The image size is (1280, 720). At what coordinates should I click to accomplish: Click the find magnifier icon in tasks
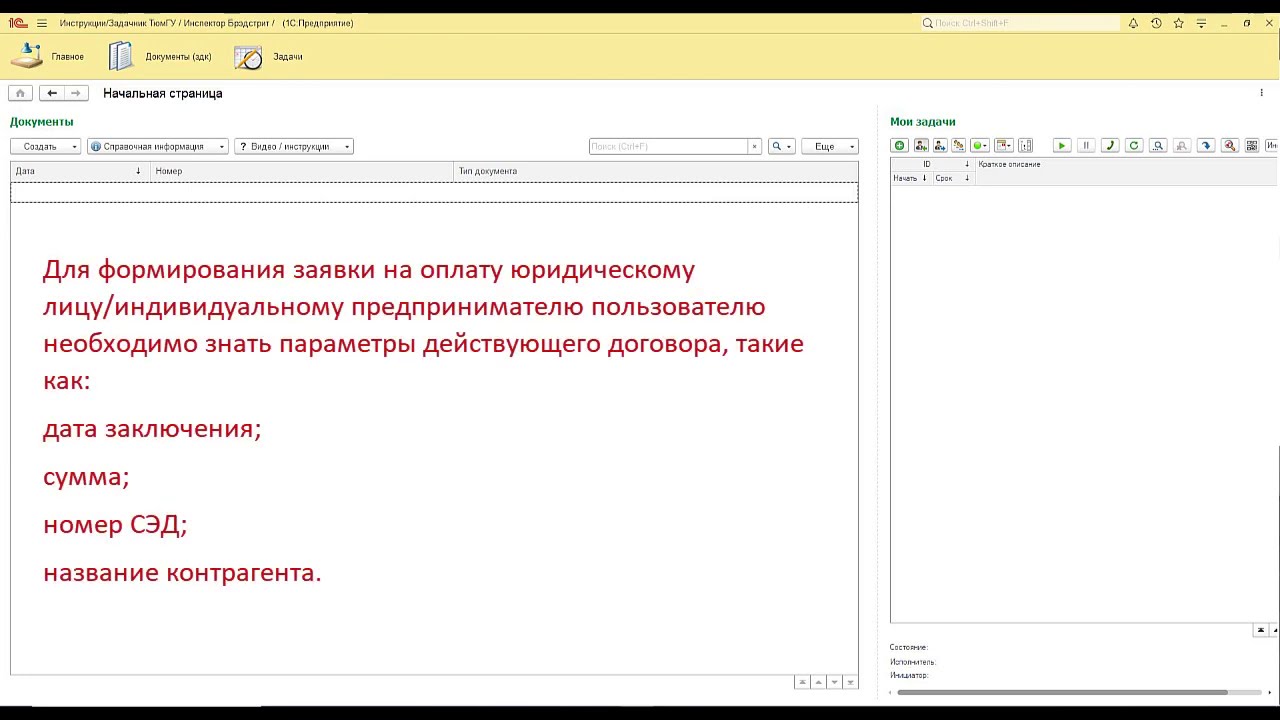coord(1158,146)
